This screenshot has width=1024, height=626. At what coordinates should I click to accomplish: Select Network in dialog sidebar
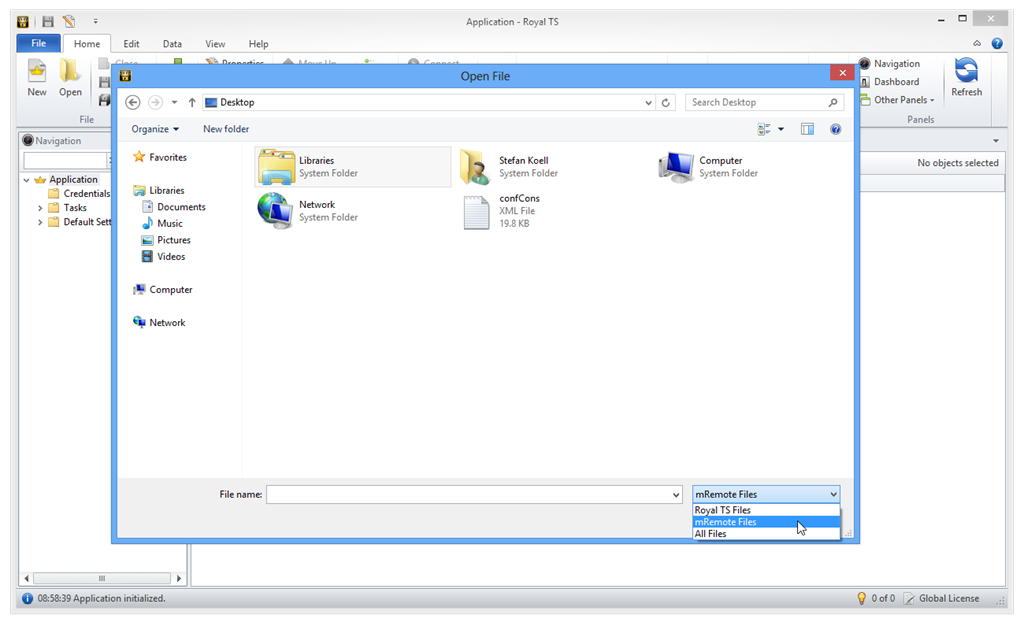159,322
